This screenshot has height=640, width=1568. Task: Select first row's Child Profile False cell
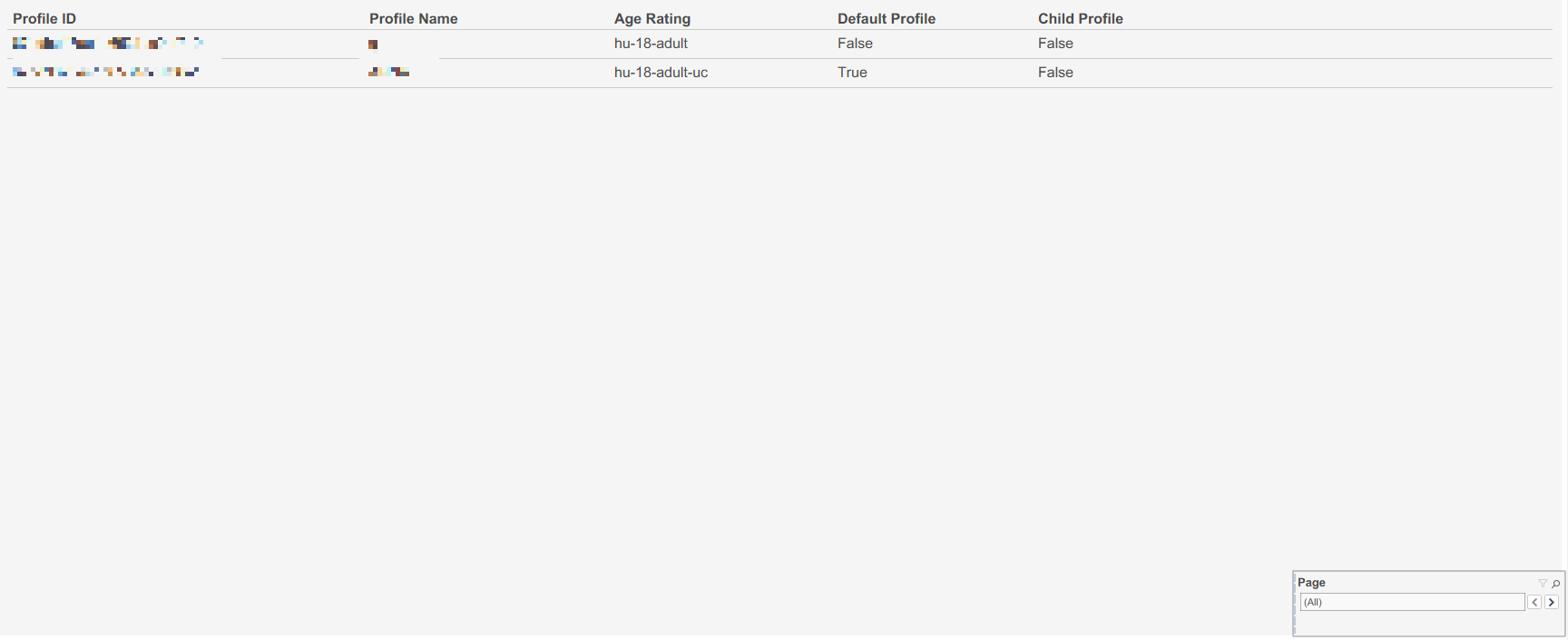tap(1055, 44)
